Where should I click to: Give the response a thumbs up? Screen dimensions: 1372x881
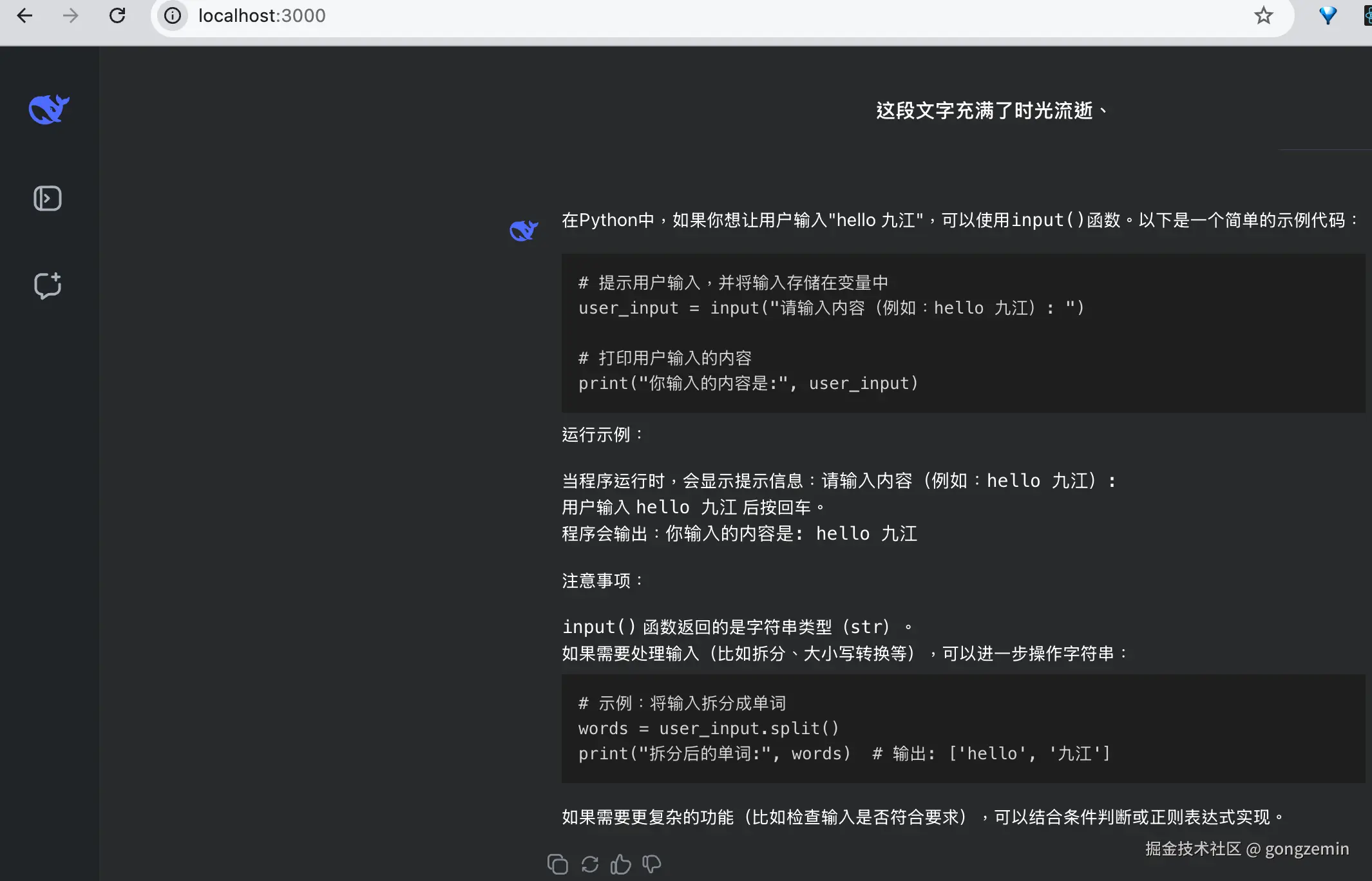(620, 864)
